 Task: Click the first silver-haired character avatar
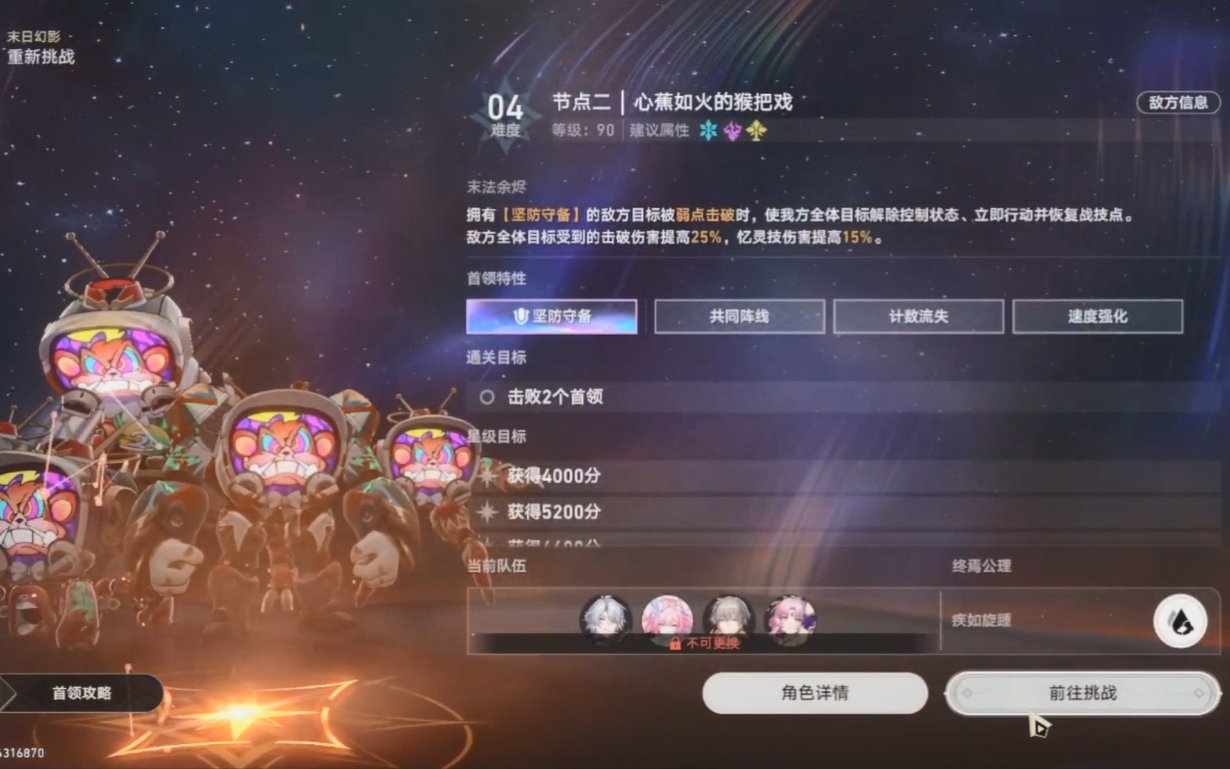(x=606, y=620)
